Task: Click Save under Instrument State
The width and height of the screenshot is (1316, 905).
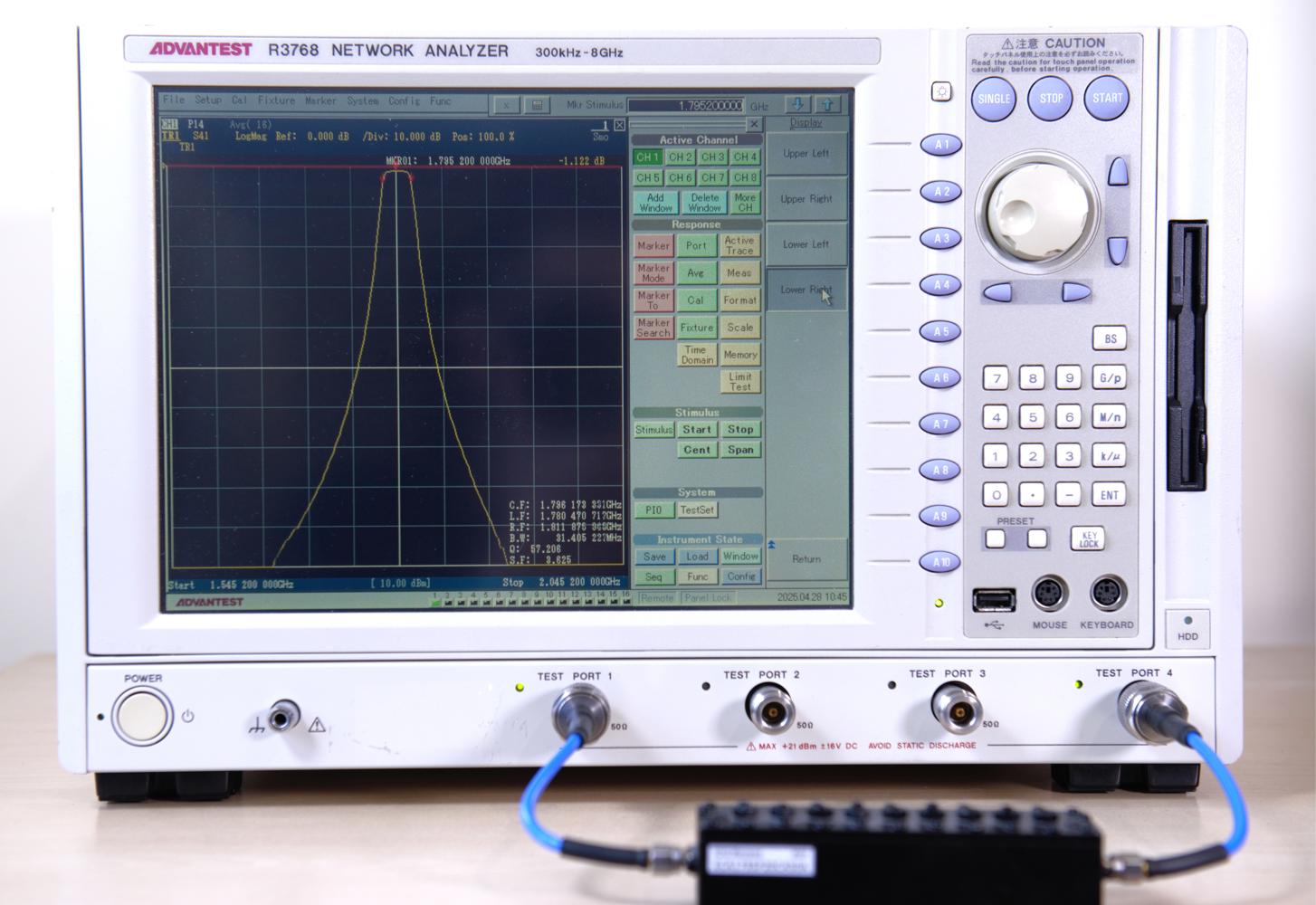Action: (x=654, y=557)
